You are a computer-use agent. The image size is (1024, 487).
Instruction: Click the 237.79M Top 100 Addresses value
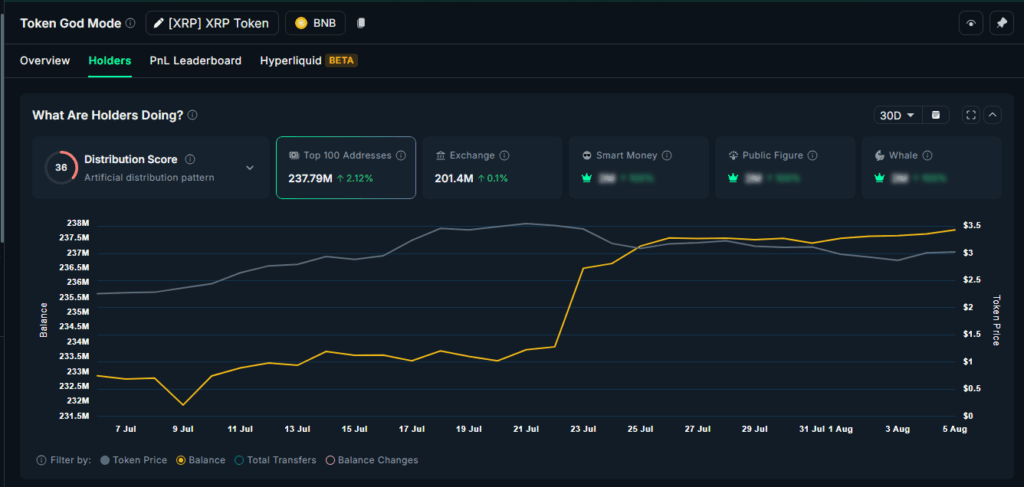click(310, 178)
